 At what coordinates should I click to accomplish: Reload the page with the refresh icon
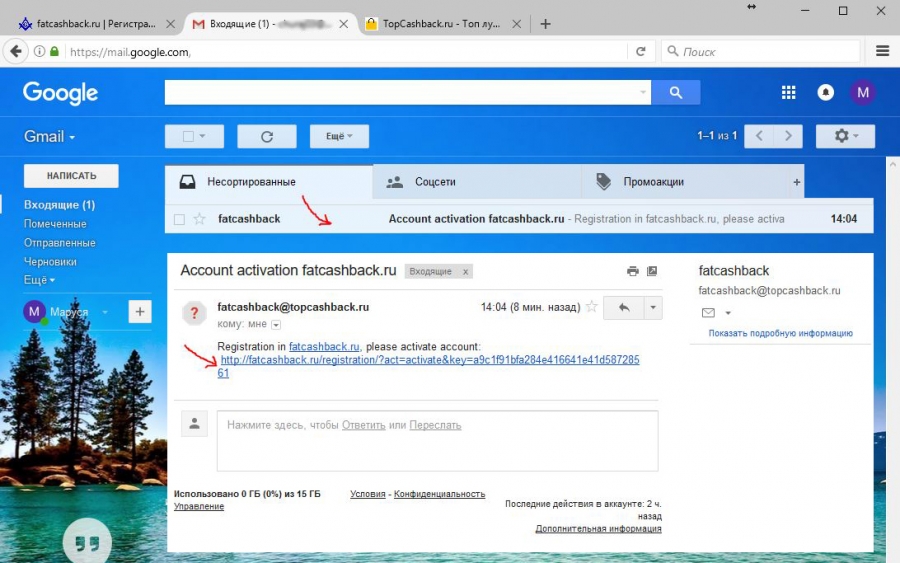pyautogui.click(x=641, y=52)
